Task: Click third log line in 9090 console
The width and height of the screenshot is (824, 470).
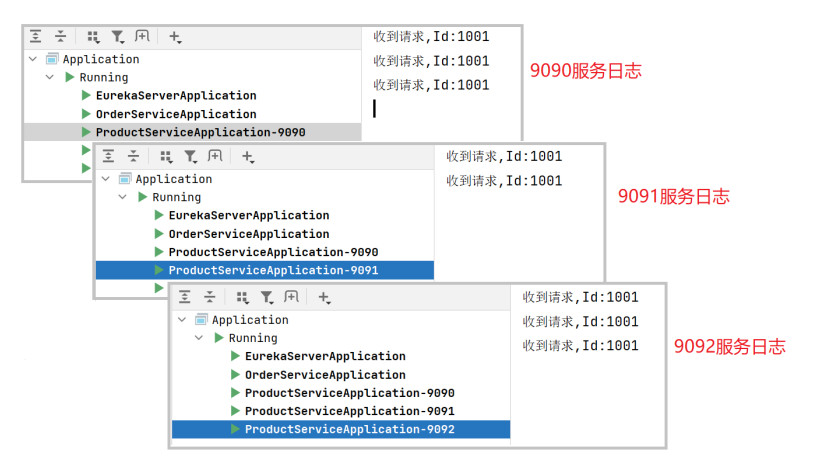Action: (431, 85)
